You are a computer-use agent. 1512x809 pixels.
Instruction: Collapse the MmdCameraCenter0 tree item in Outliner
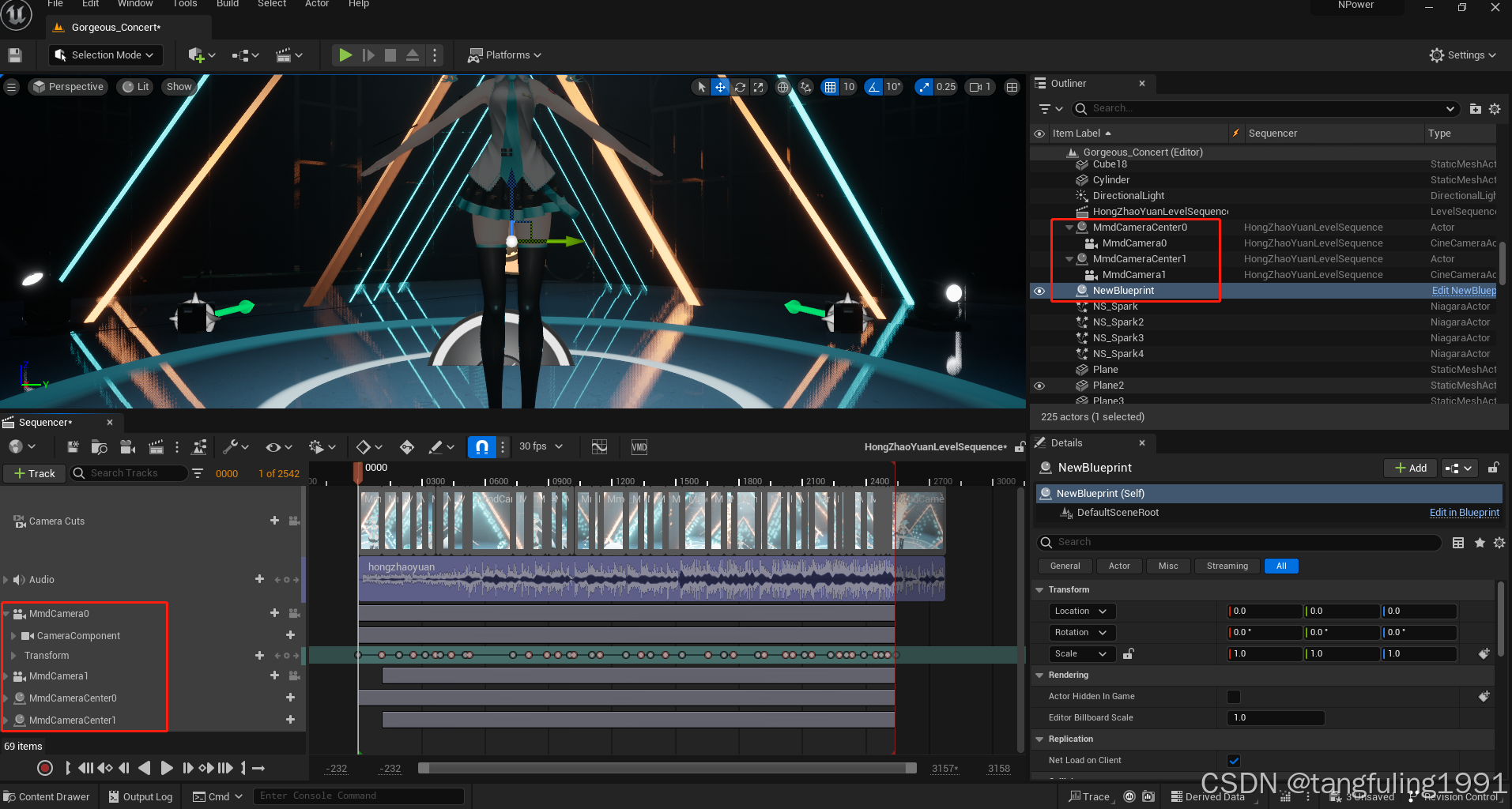1069,228
